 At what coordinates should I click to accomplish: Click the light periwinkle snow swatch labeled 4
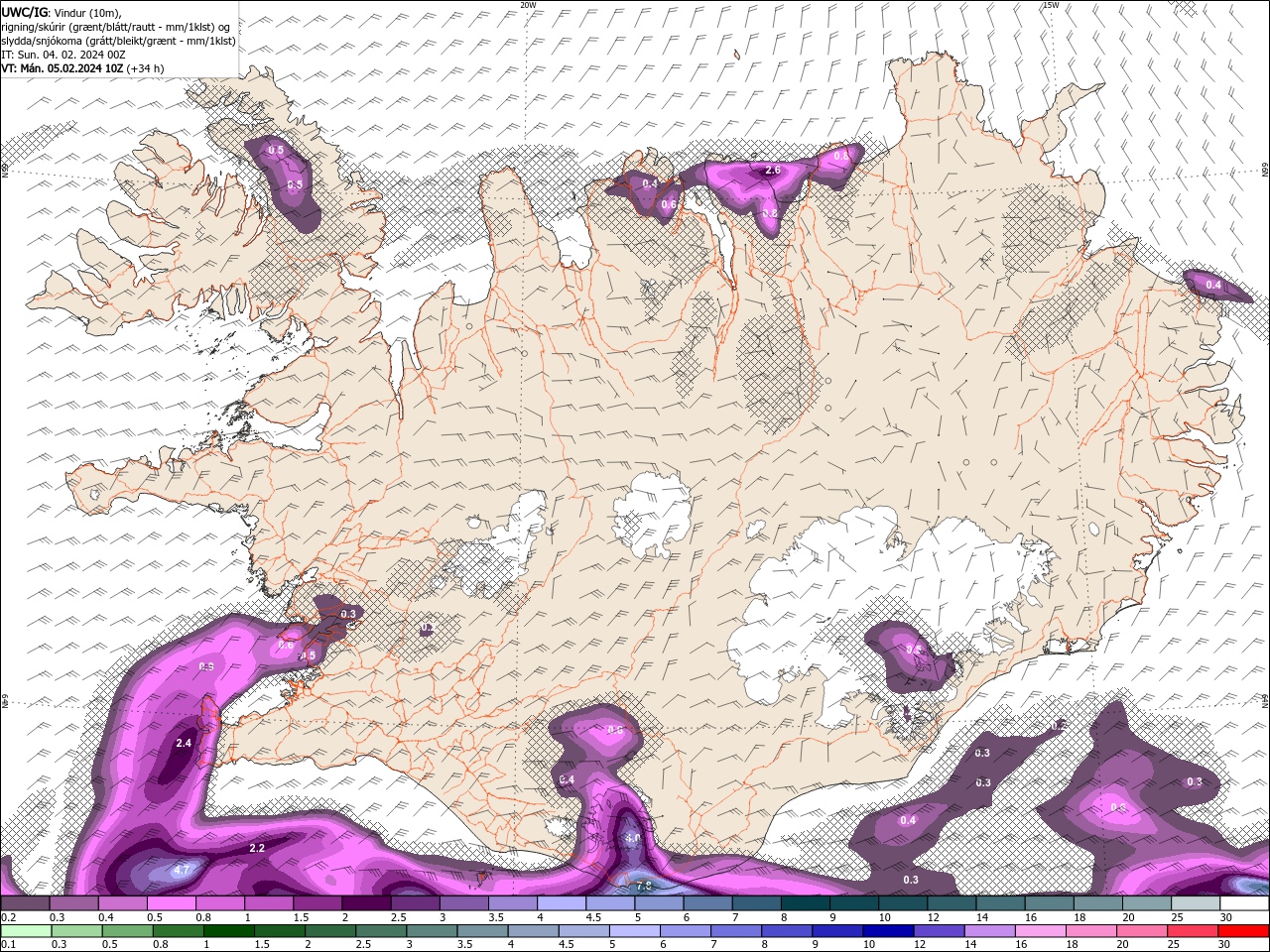(562, 903)
